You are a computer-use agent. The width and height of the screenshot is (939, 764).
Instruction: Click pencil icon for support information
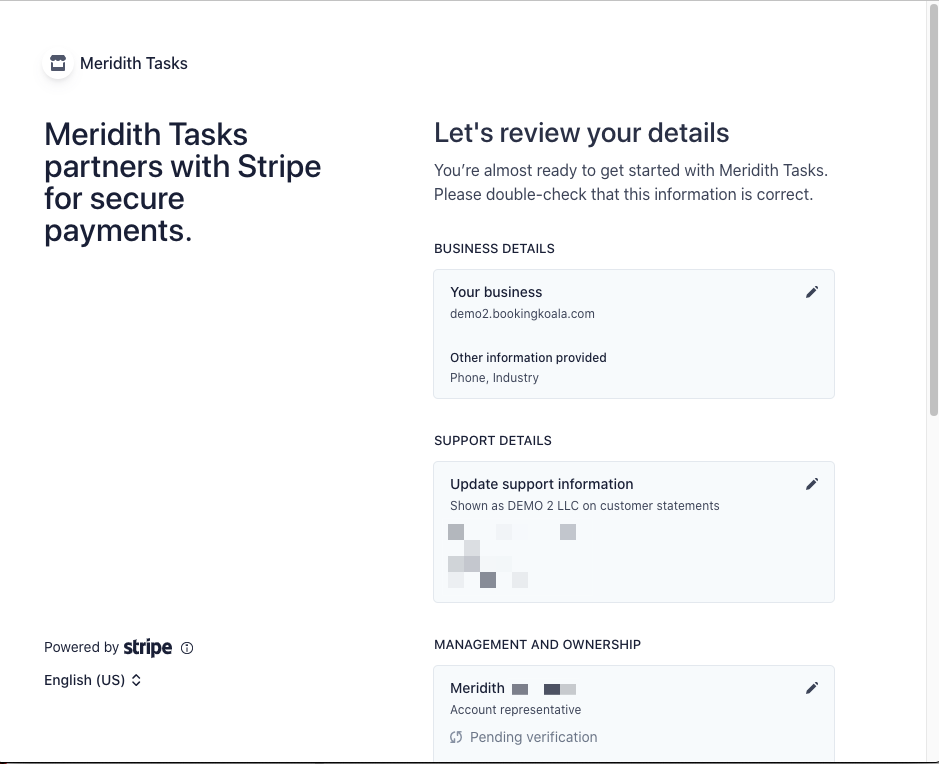coord(812,484)
